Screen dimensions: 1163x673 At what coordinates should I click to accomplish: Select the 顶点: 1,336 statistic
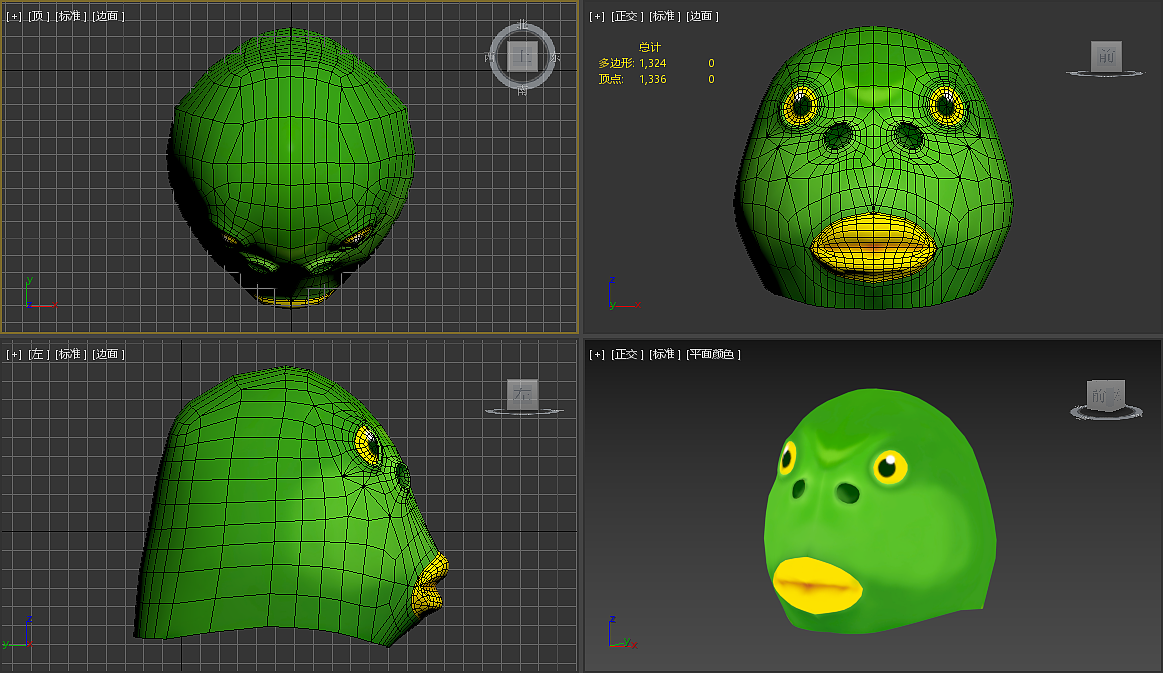pyautogui.click(x=633, y=79)
